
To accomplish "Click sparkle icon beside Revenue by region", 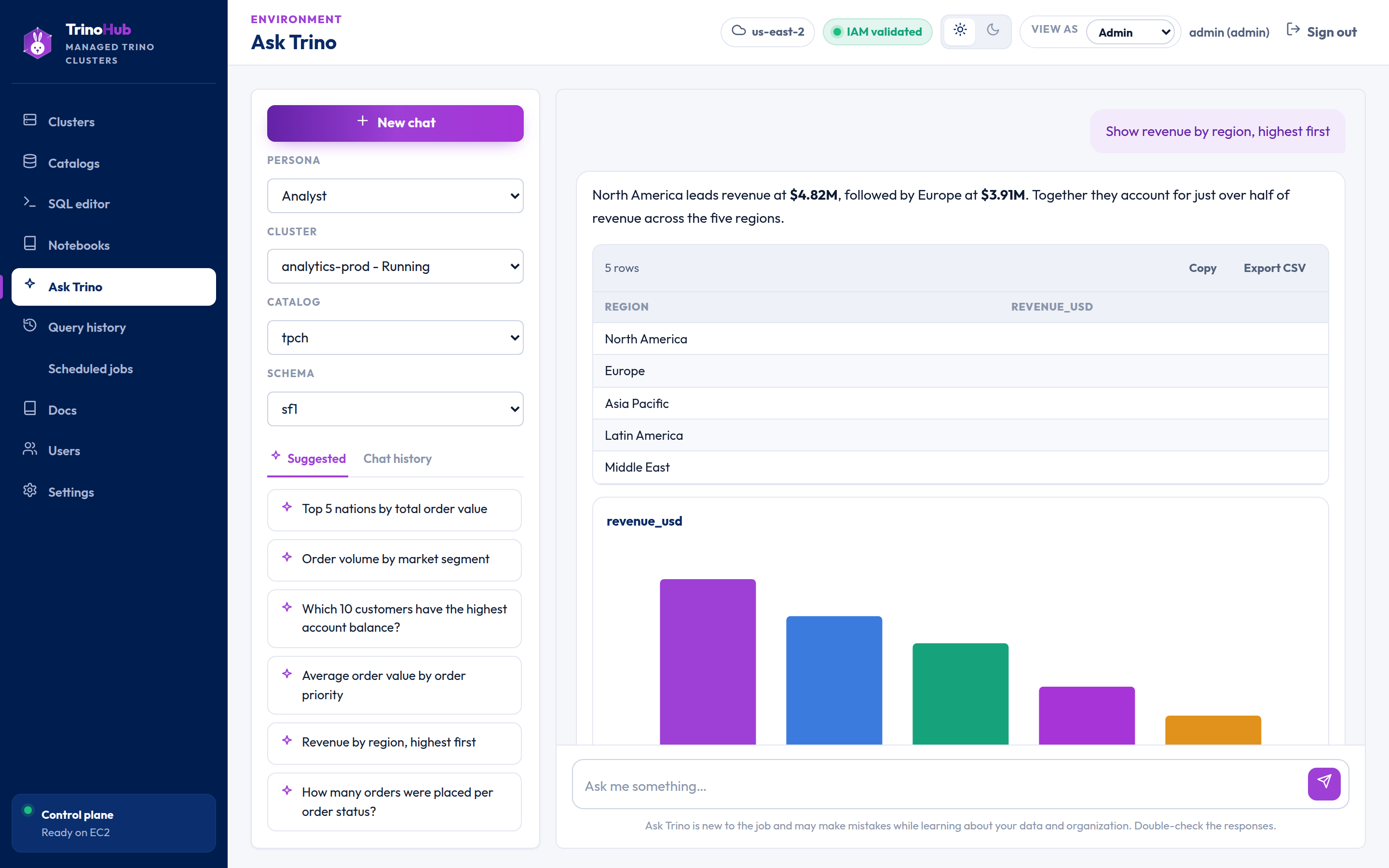I will (287, 741).
